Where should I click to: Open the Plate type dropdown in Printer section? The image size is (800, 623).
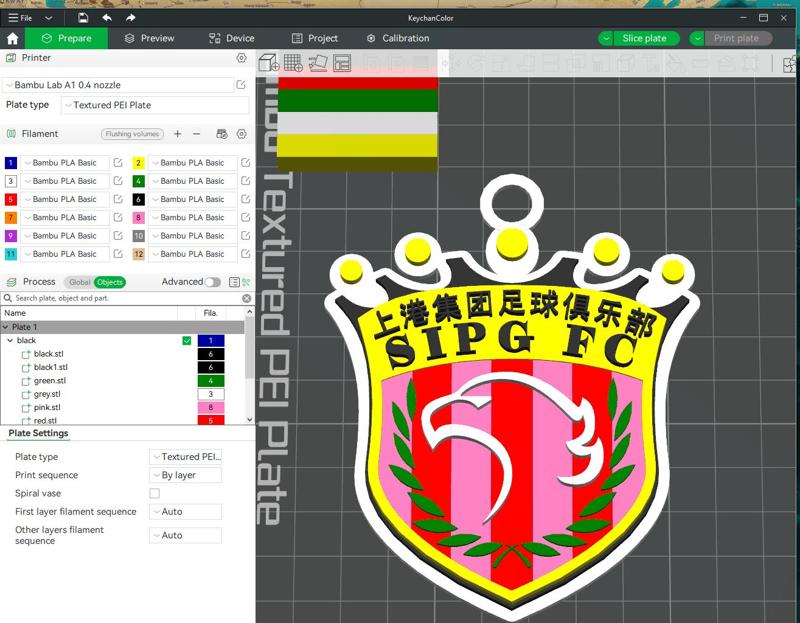pos(155,105)
